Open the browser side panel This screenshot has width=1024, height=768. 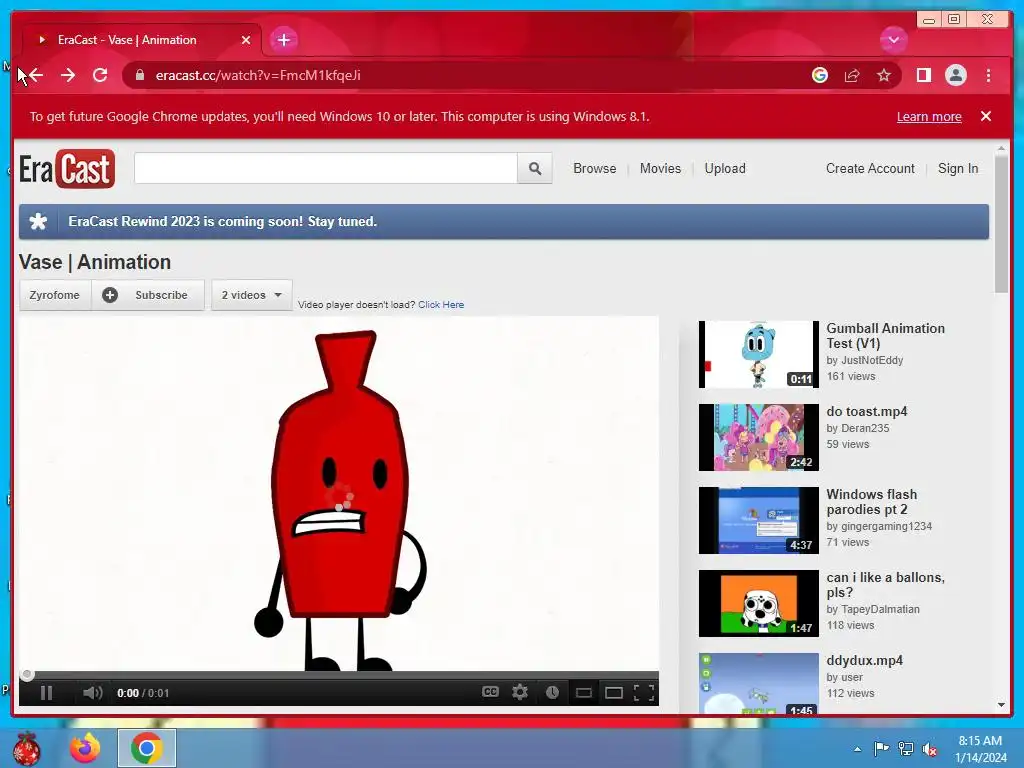[923, 75]
